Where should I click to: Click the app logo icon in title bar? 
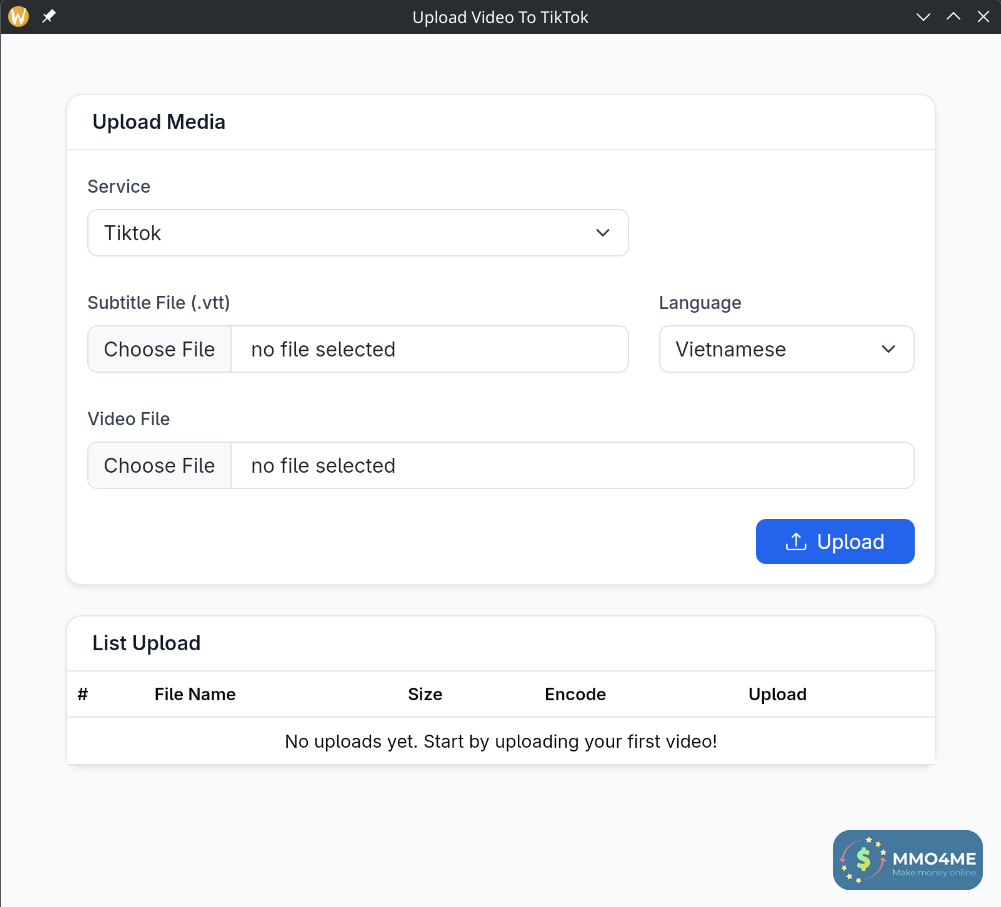(x=18, y=17)
